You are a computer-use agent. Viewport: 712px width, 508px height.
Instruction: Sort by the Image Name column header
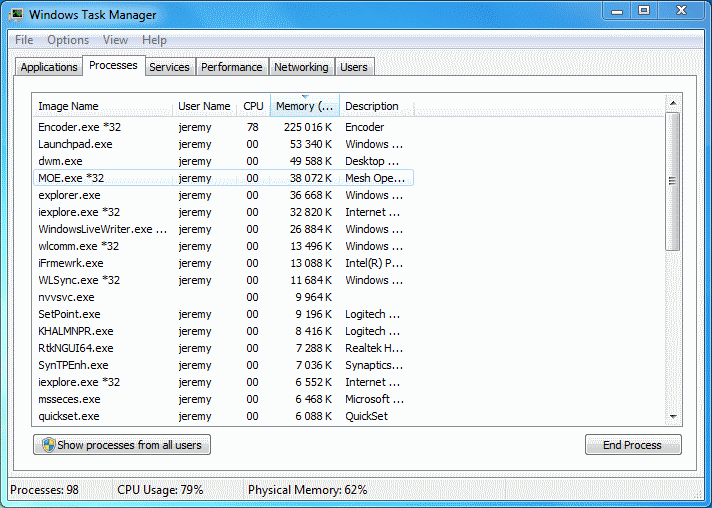(103, 106)
